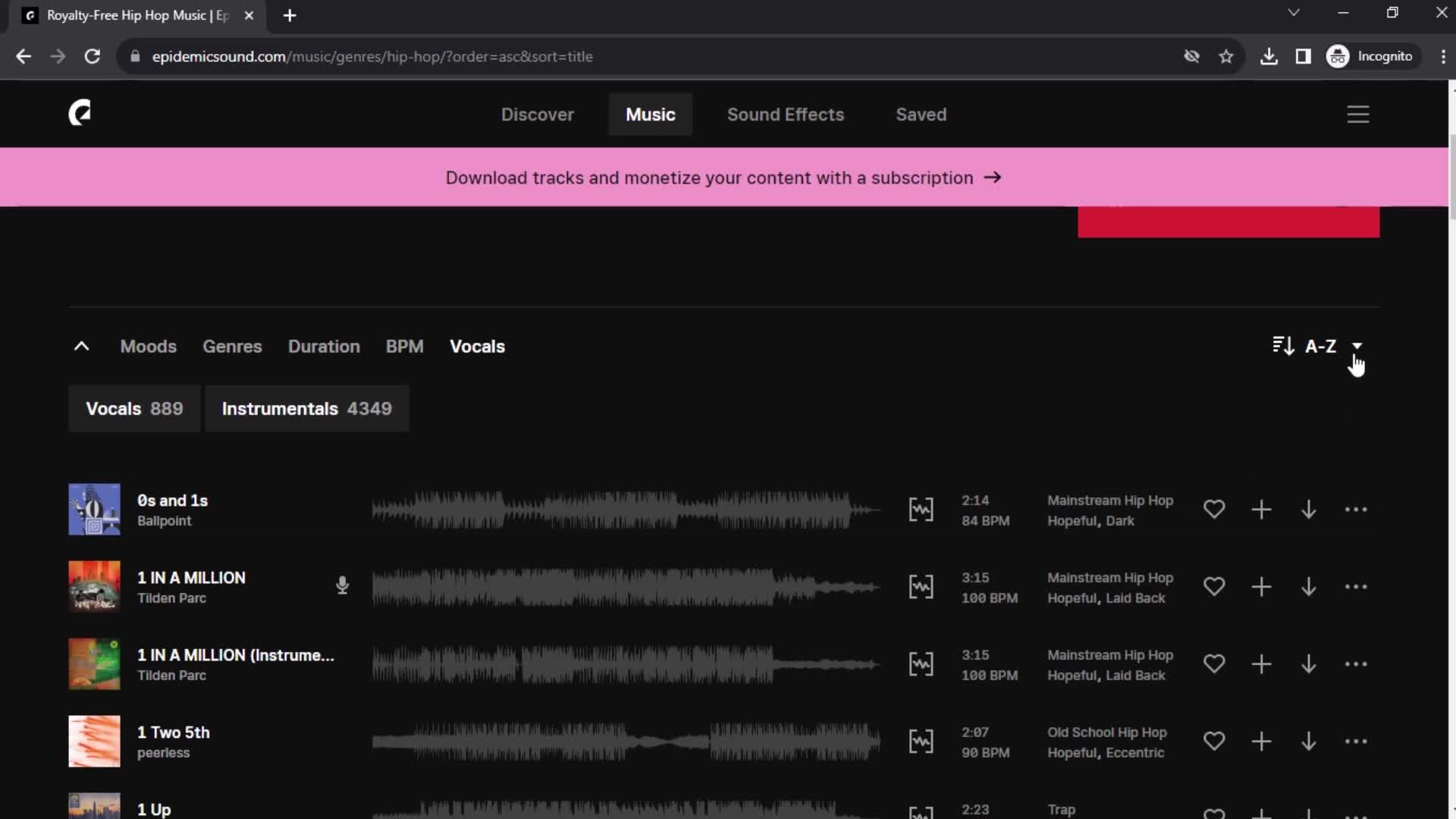
Task: Find similar to 1 IN A MILLION (Instrumental)
Action: point(921,664)
